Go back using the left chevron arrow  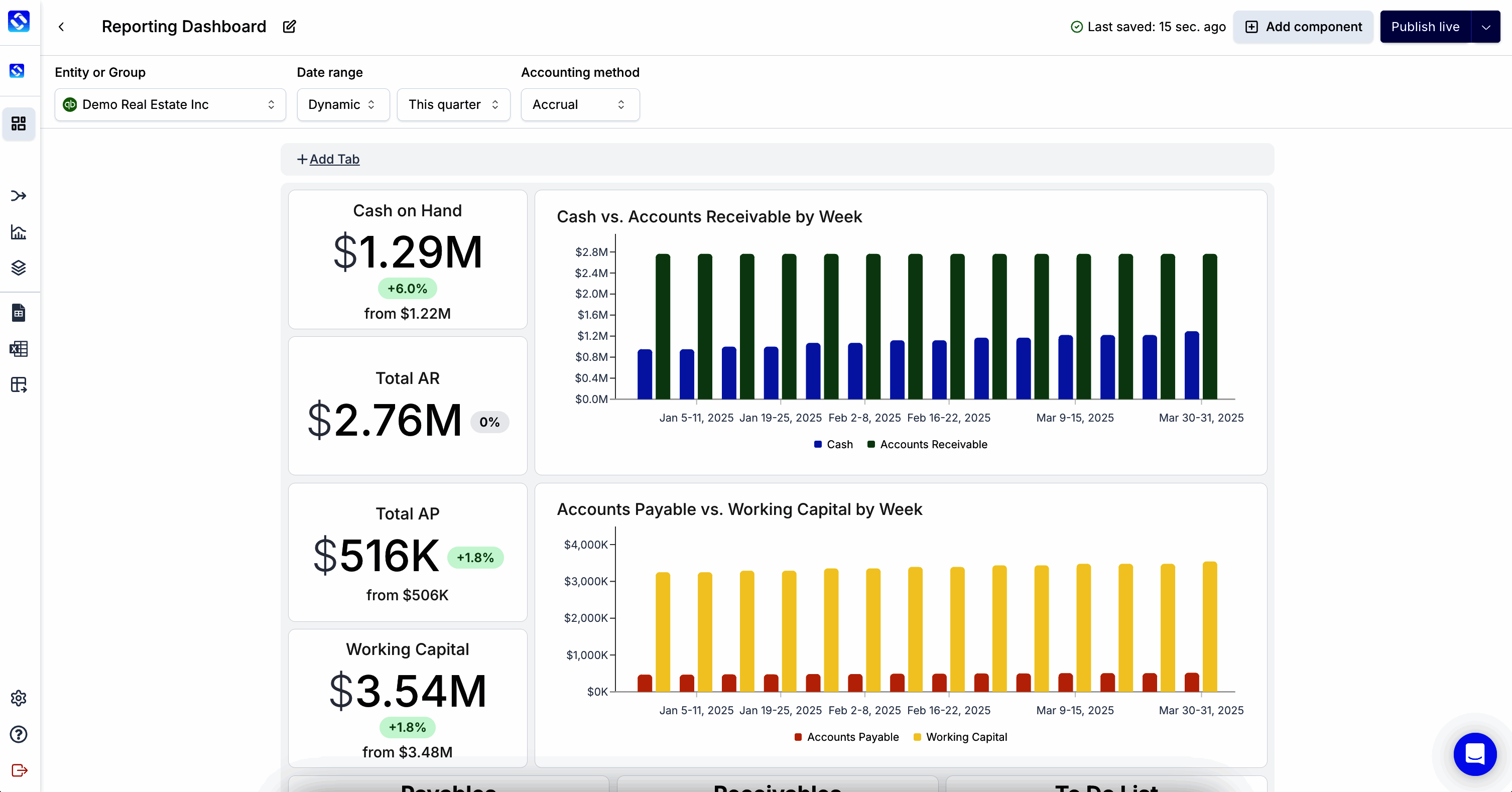tap(61, 27)
